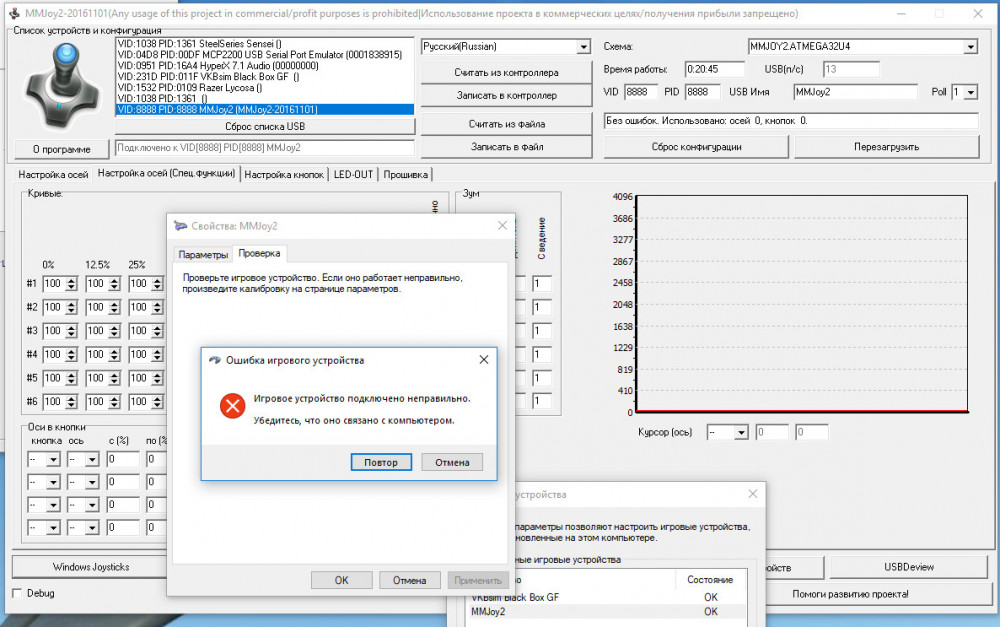Image resolution: width=1000 pixels, height=627 pixels.
Task: Open the first ось dropdown in Оси в кнопки
Action: tap(92, 459)
